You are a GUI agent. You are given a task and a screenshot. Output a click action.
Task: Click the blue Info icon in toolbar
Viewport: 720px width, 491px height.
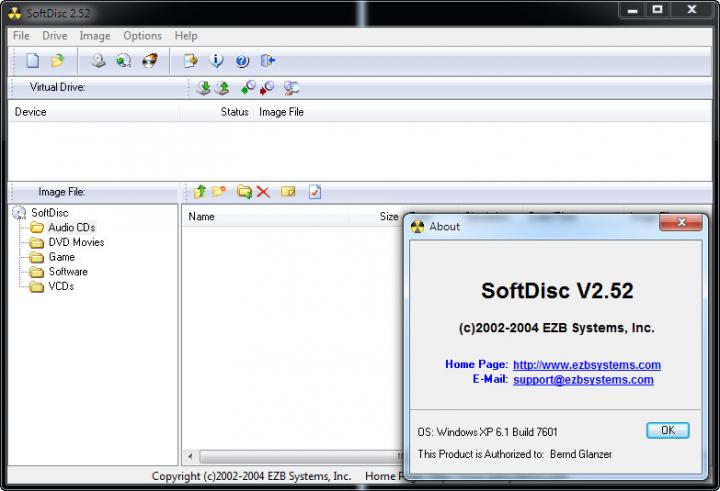[216, 61]
